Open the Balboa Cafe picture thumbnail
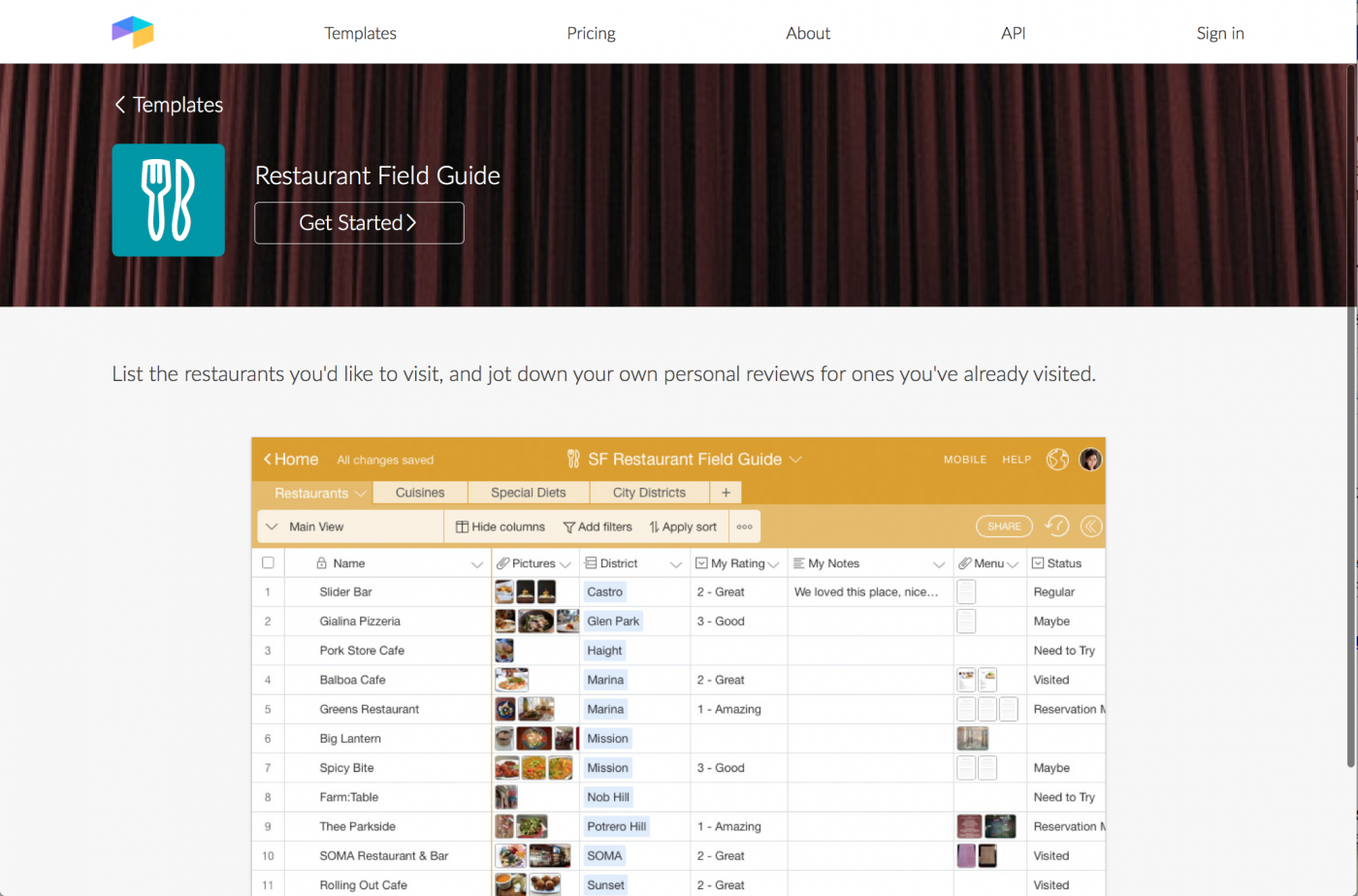This screenshot has height=896, width=1358. [512, 680]
